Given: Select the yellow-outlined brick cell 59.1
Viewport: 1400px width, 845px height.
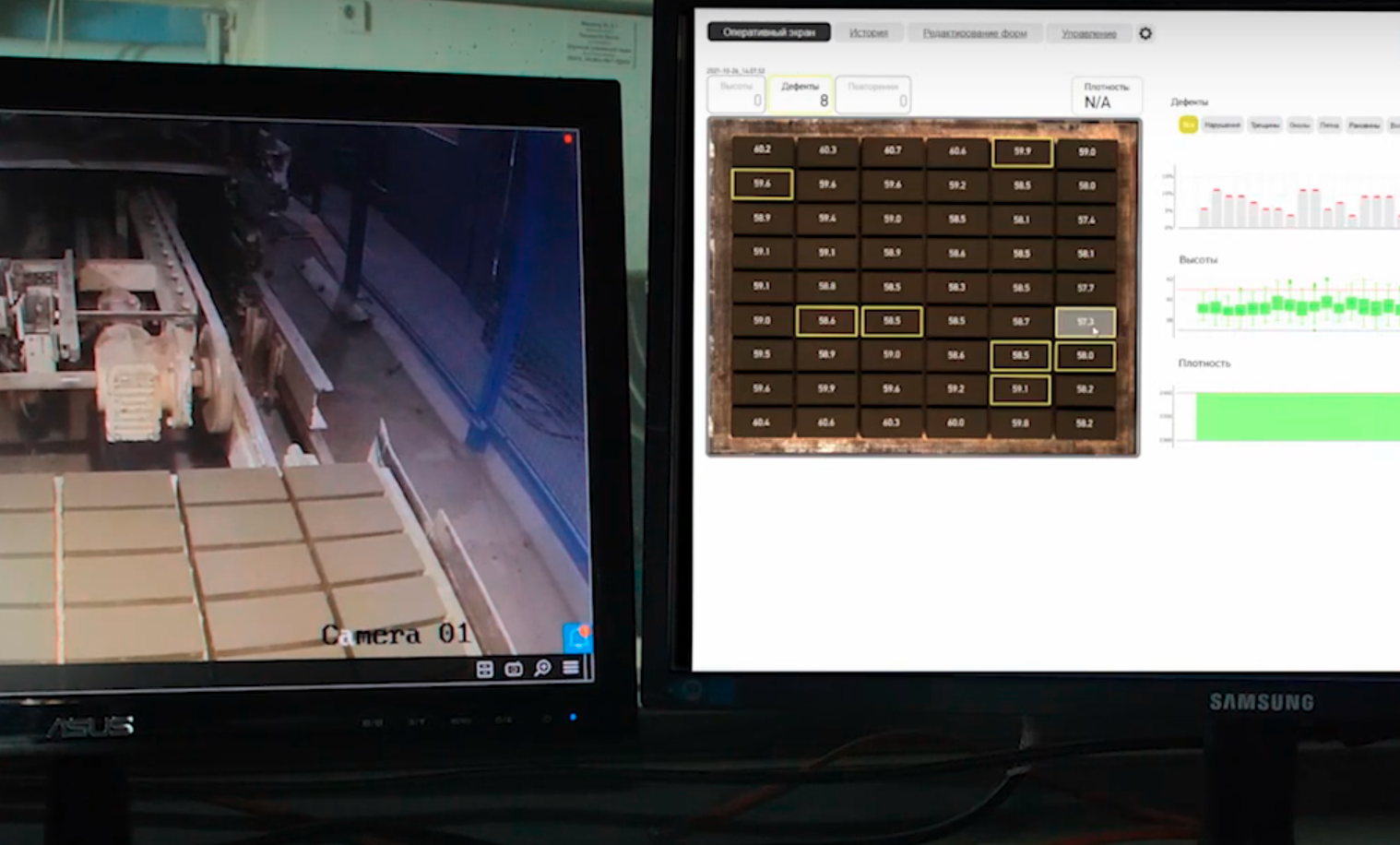Looking at the screenshot, I should 1020,389.
